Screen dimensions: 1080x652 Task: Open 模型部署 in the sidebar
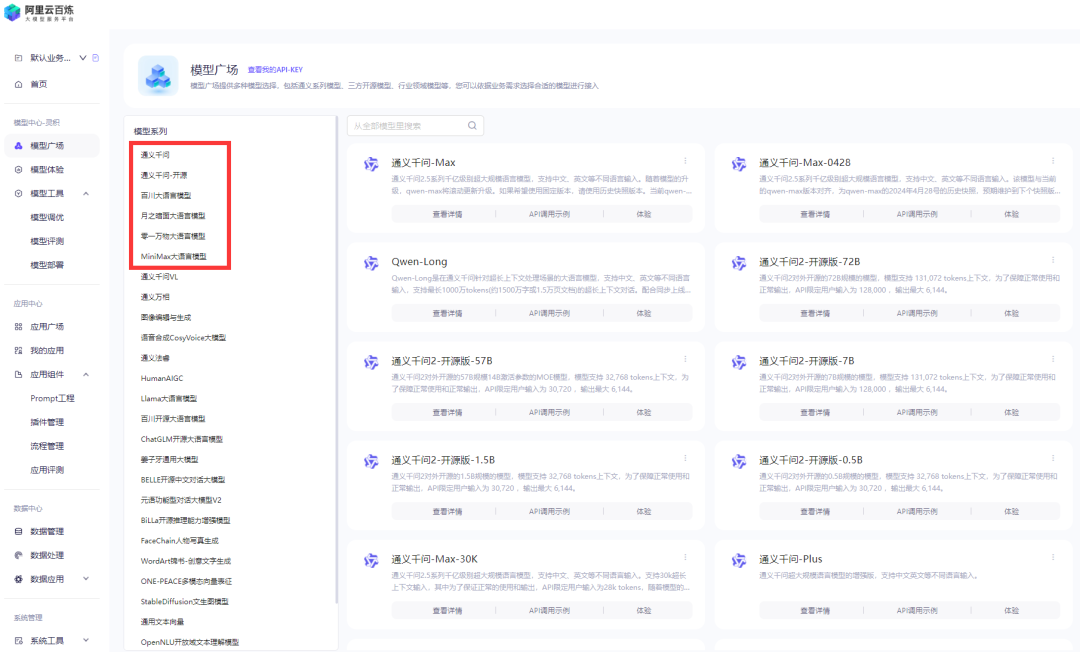point(47,265)
